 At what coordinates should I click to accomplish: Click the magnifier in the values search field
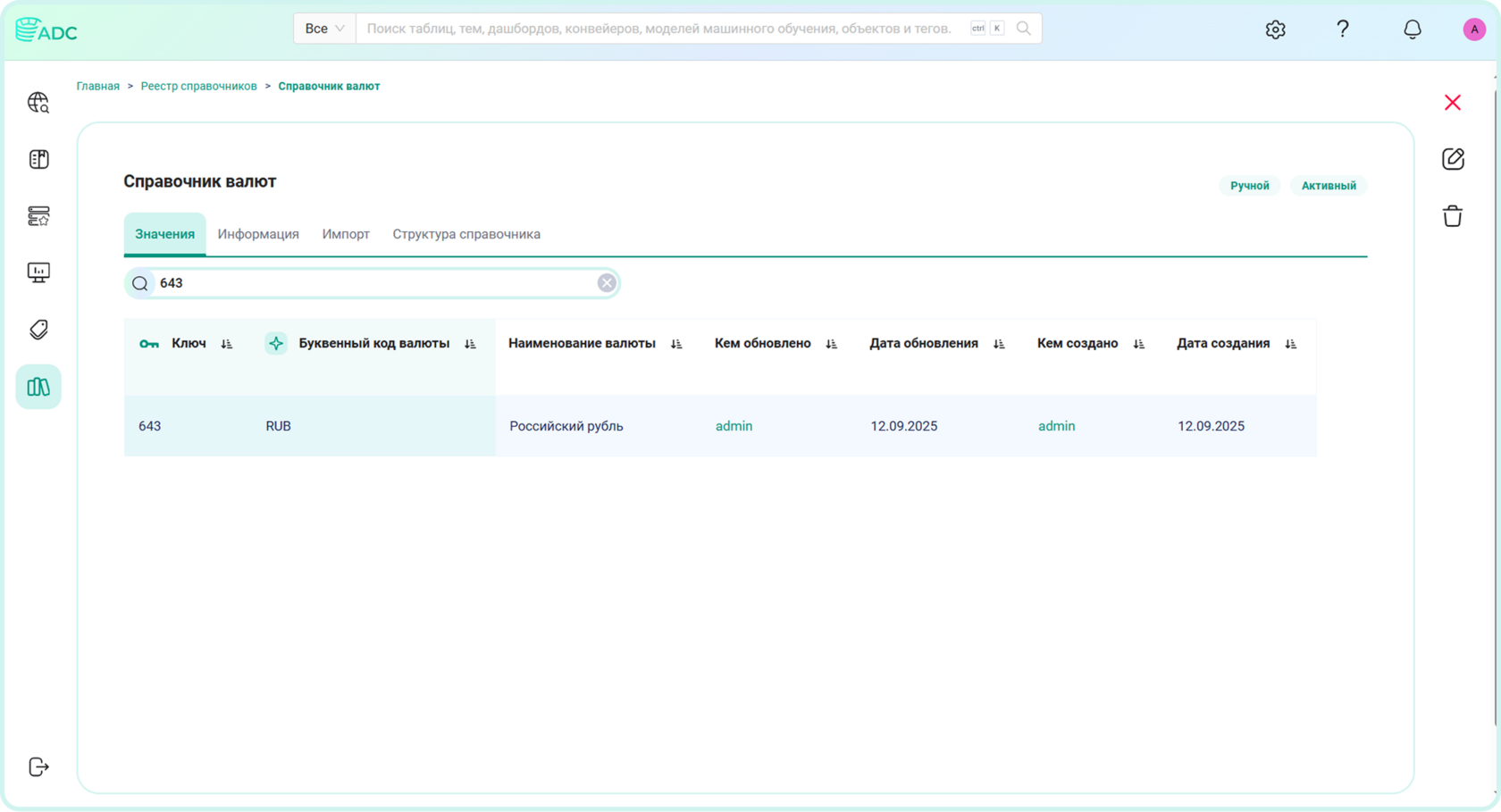click(140, 283)
